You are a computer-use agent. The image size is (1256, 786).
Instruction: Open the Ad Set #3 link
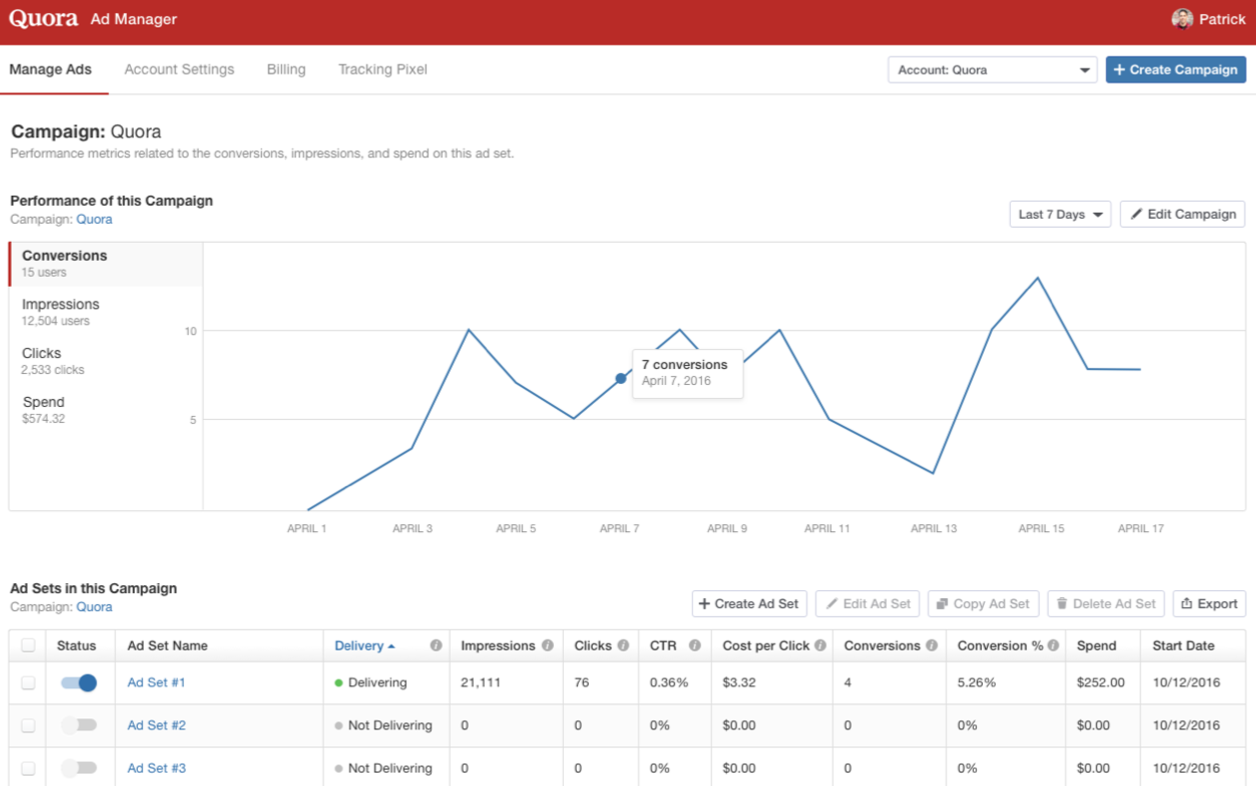[x=156, y=768]
